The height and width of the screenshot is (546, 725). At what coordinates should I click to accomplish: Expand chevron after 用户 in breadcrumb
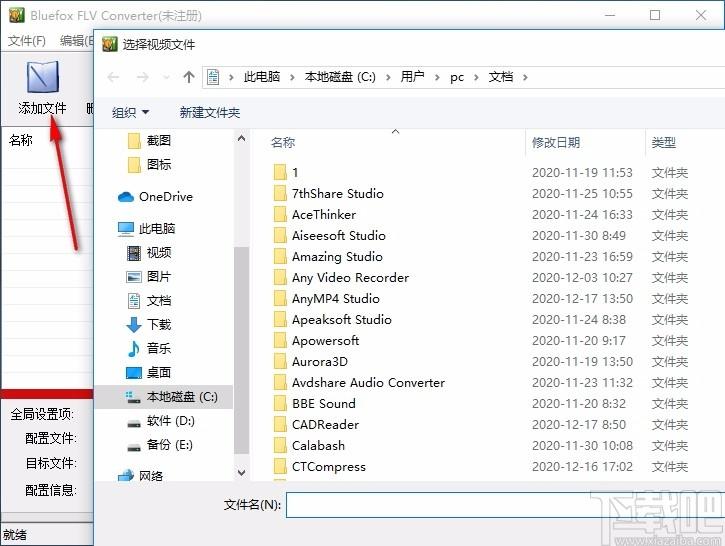point(437,77)
